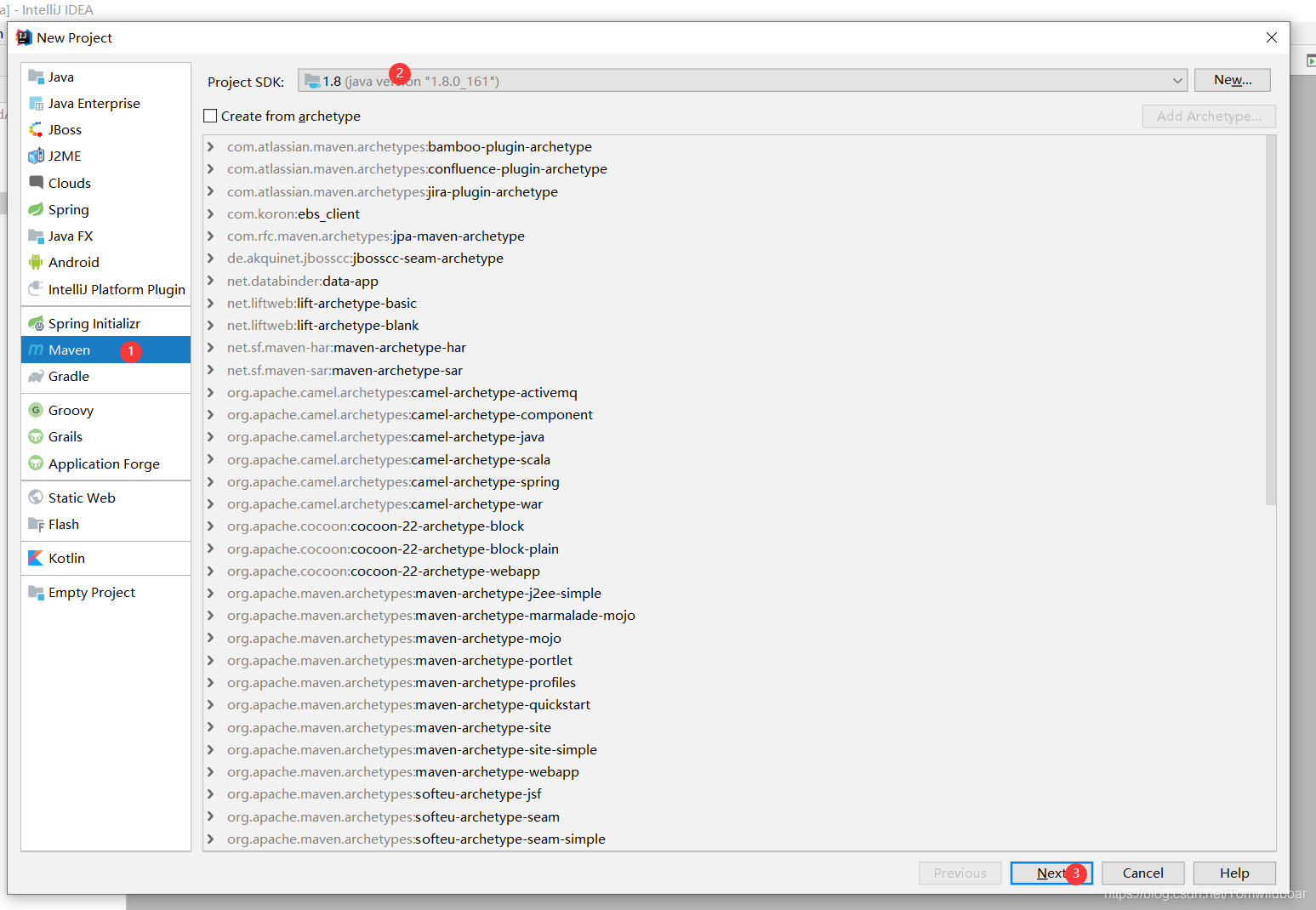The width and height of the screenshot is (1316, 910).
Task: Expand maven-archetype-mojo entry
Action: pyautogui.click(x=210, y=638)
